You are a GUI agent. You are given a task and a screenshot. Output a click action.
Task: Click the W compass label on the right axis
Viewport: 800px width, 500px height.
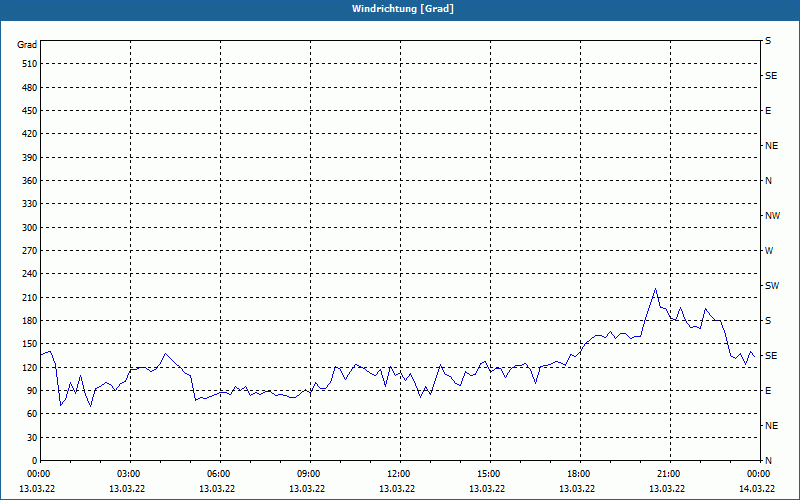(769, 251)
